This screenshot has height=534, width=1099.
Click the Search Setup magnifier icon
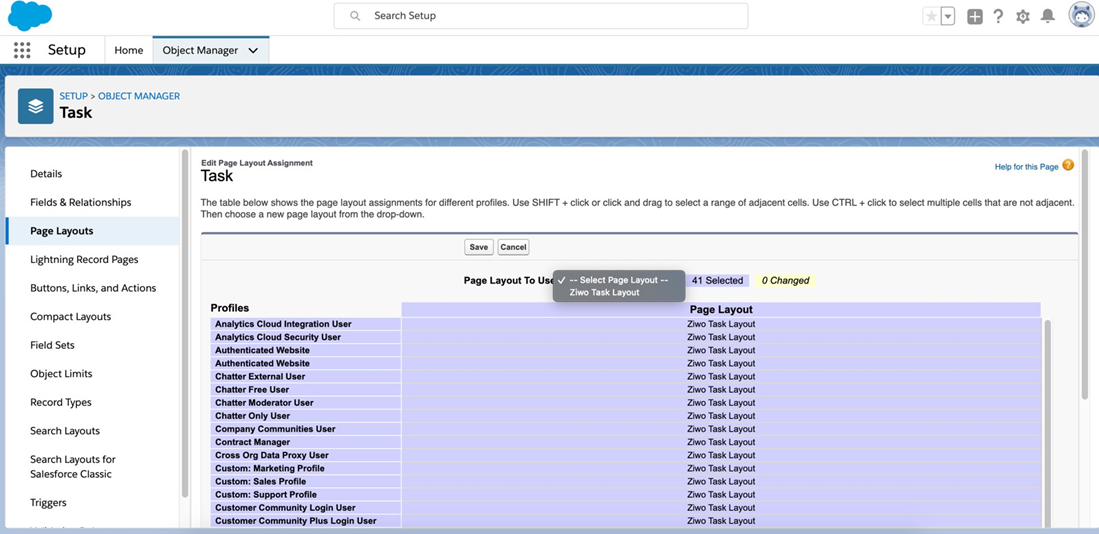(x=355, y=16)
